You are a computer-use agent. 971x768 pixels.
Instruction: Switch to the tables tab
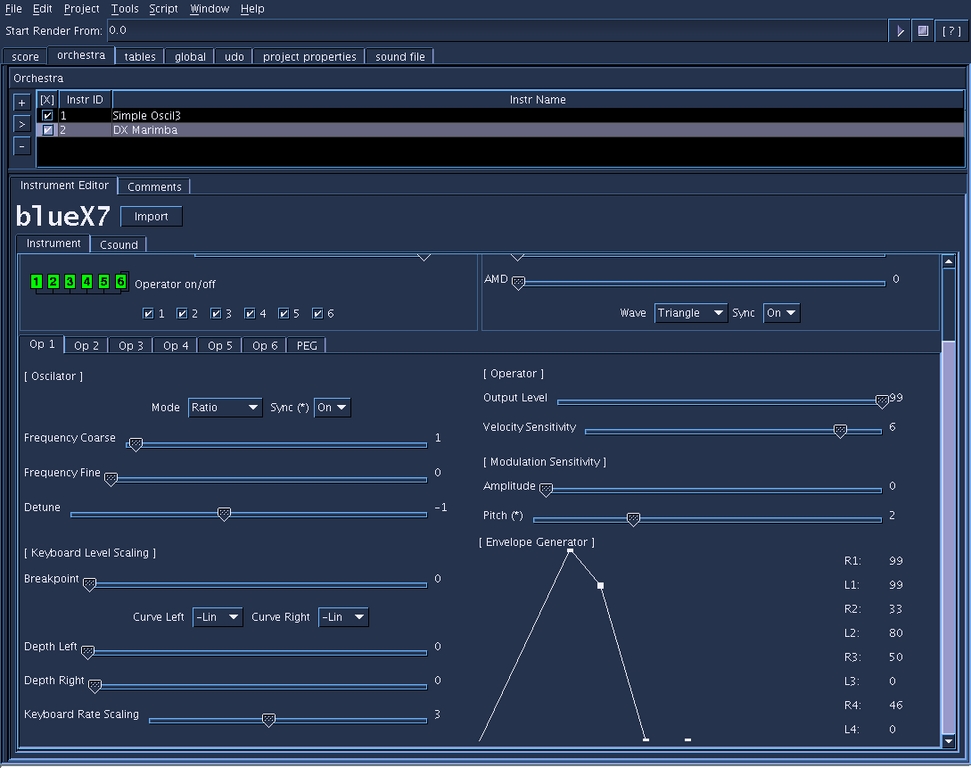pyautogui.click(x=139, y=57)
